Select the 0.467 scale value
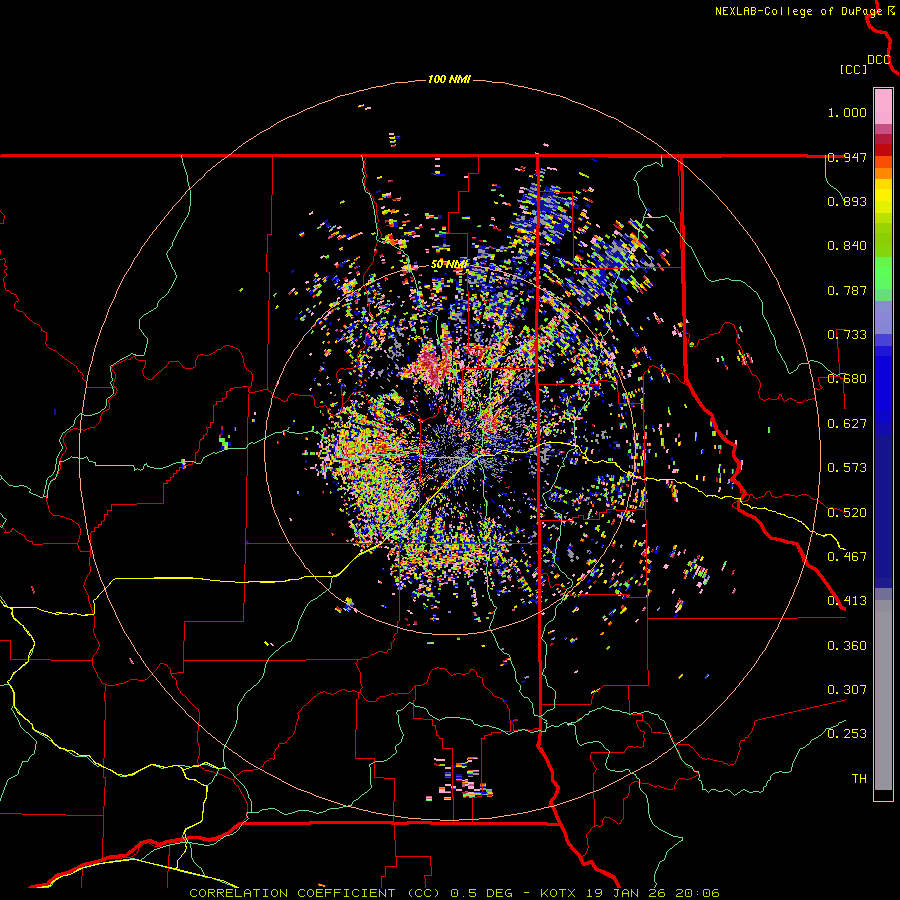The height and width of the screenshot is (900, 900). tap(847, 557)
